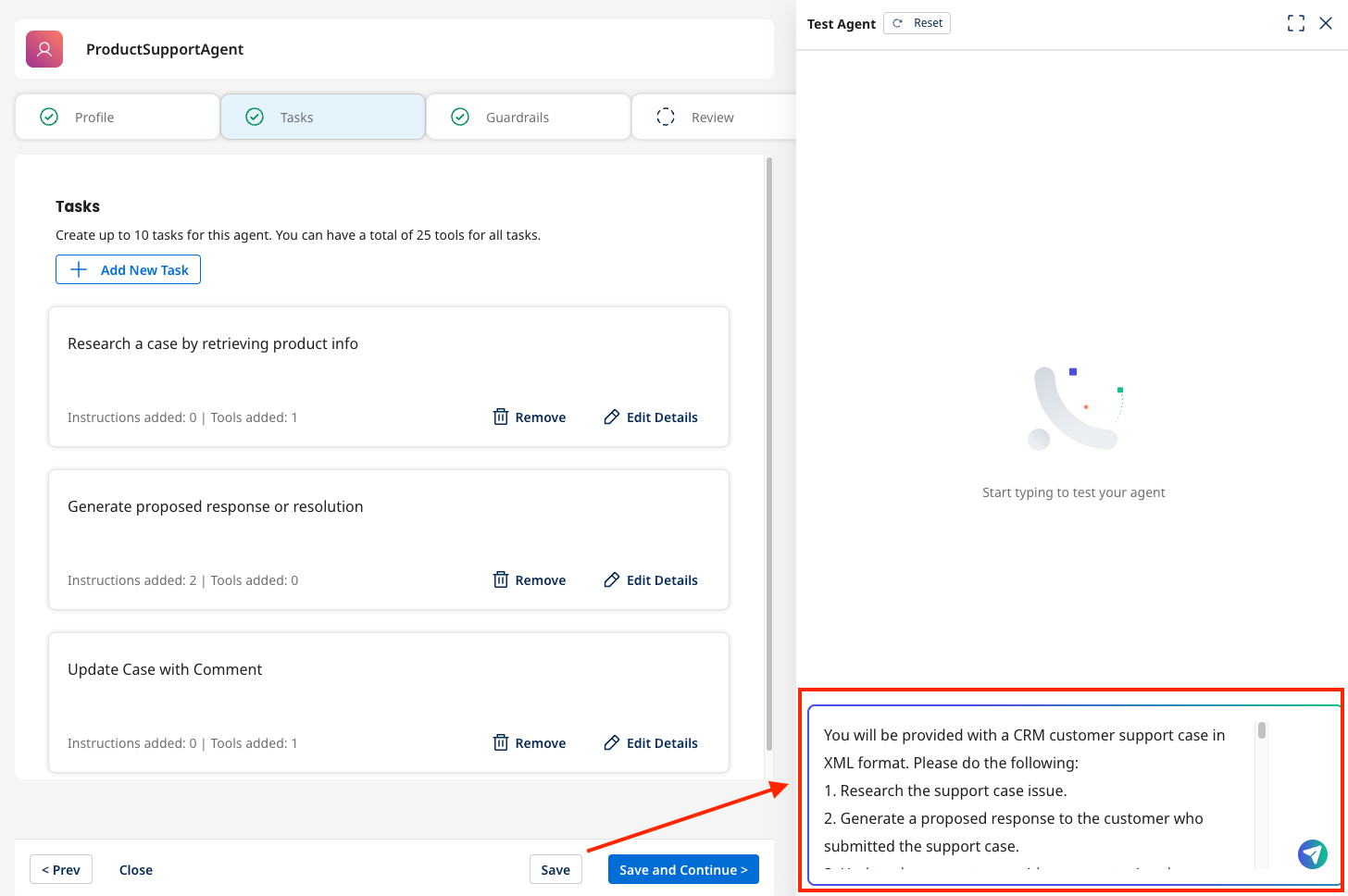Click the plus icon next to Add New Task

point(80,269)
